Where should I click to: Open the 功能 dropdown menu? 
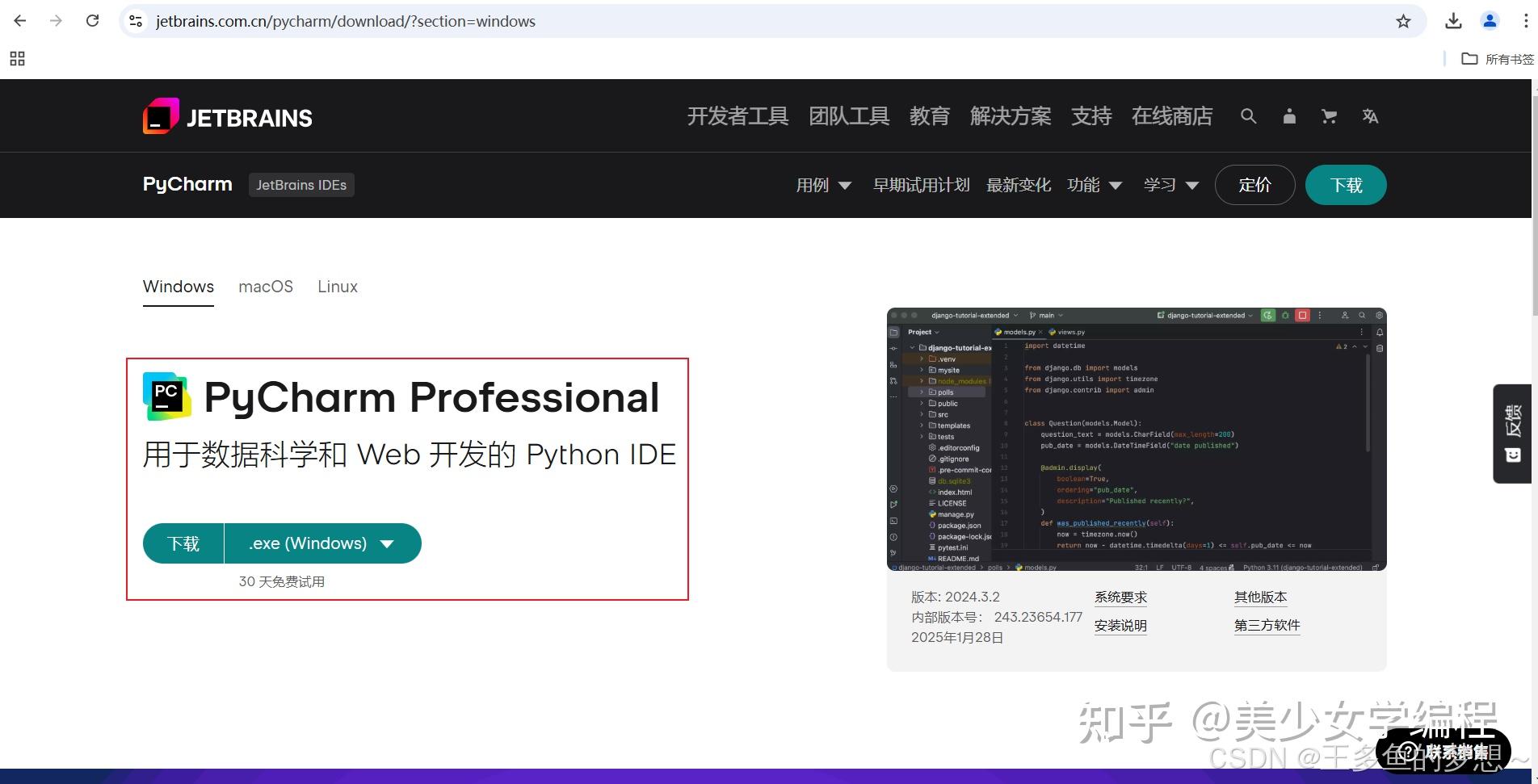click(x=1095, y=185)
